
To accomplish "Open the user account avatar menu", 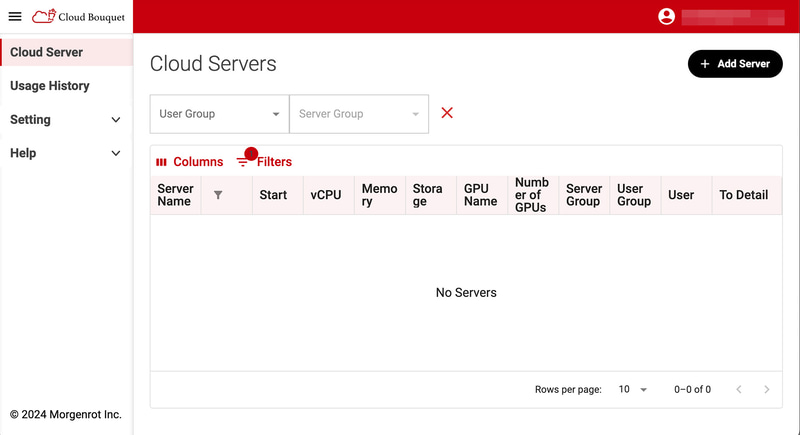I will tap(666, 16).
